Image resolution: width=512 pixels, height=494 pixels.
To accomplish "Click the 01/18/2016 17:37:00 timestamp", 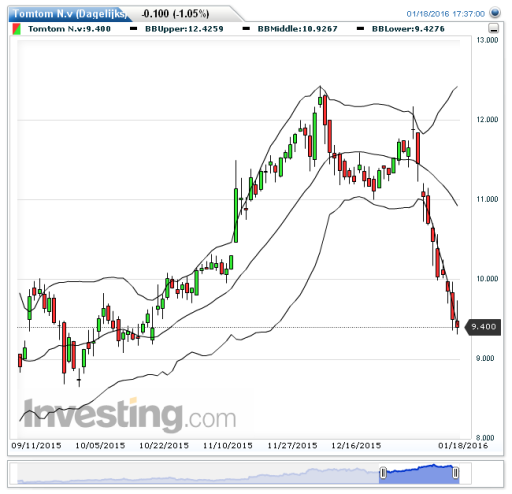I will point(446,14).
